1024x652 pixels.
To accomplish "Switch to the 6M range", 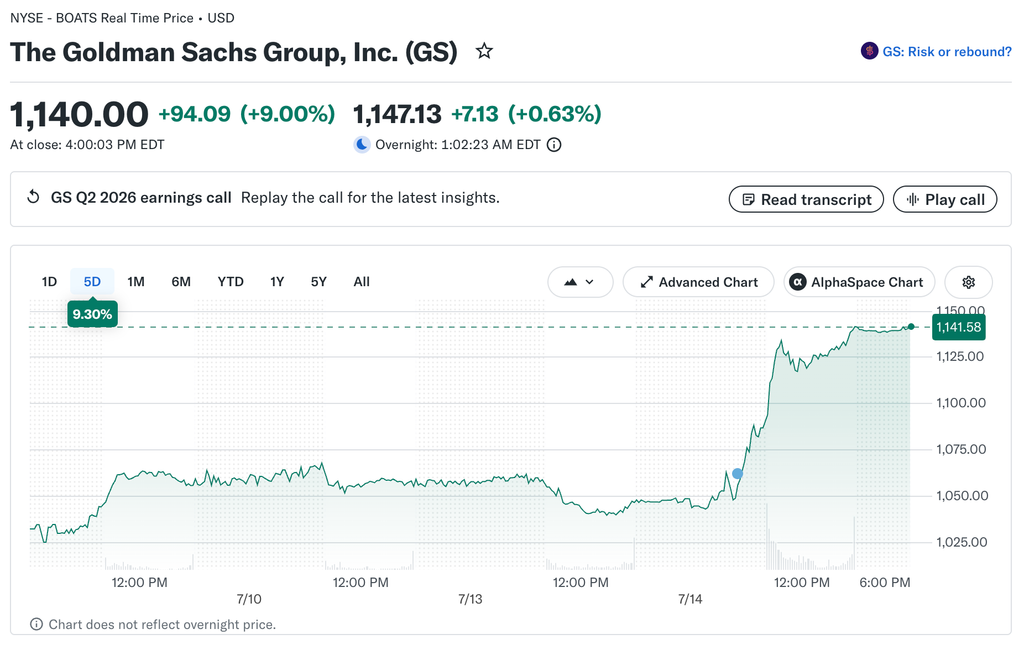I will click(x=181, y=282).
